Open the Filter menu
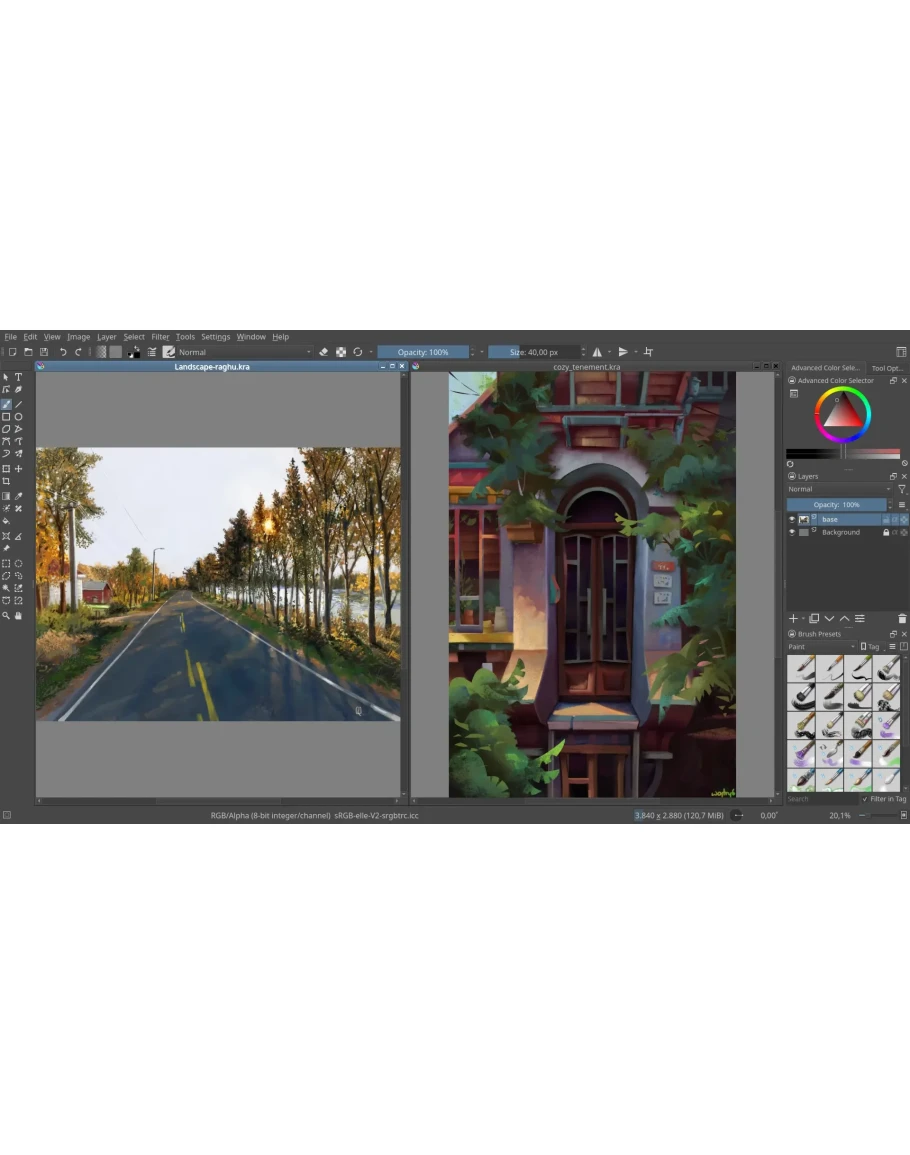The width and height of the screenshot is (910, 1155). [160, 337]
